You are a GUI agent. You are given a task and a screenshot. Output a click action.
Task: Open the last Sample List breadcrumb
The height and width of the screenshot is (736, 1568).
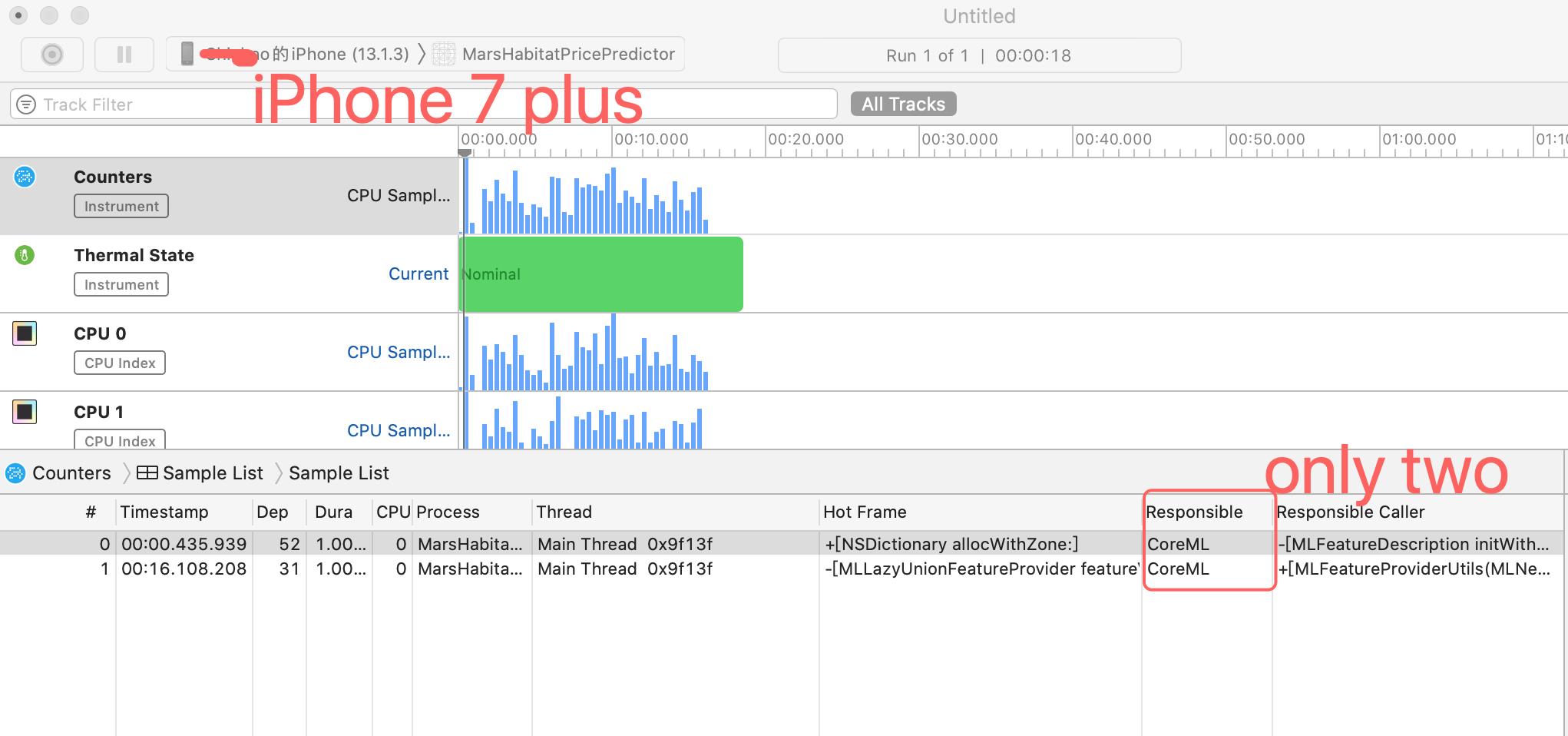339,472
